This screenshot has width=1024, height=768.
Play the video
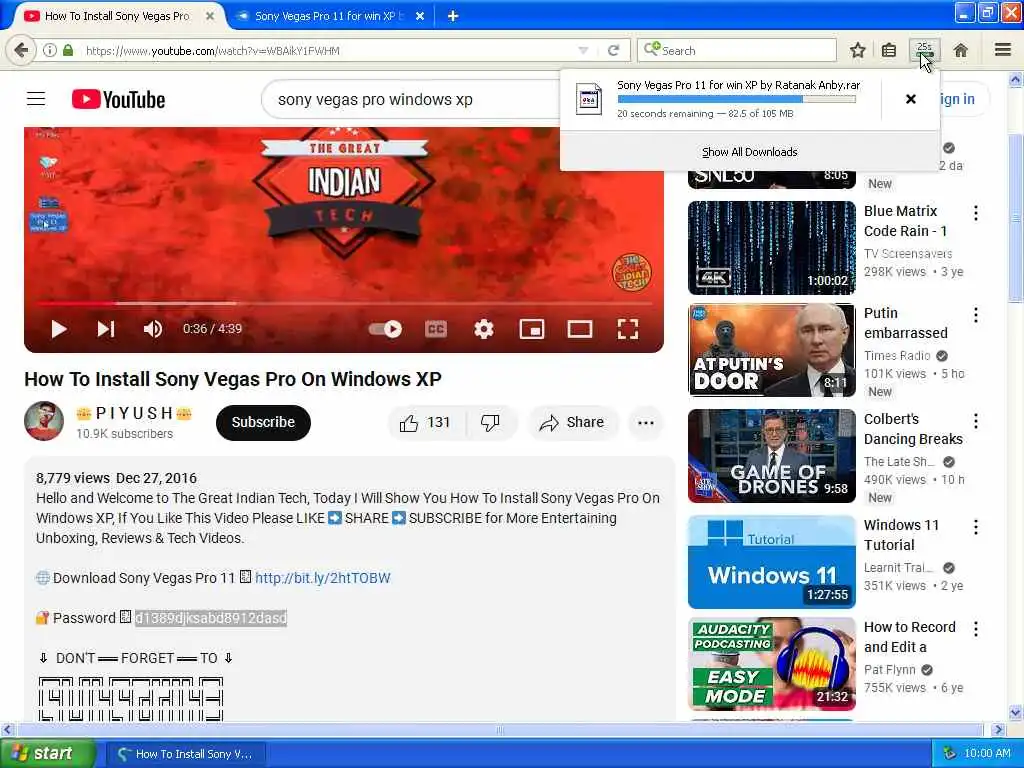click(59, 329)
